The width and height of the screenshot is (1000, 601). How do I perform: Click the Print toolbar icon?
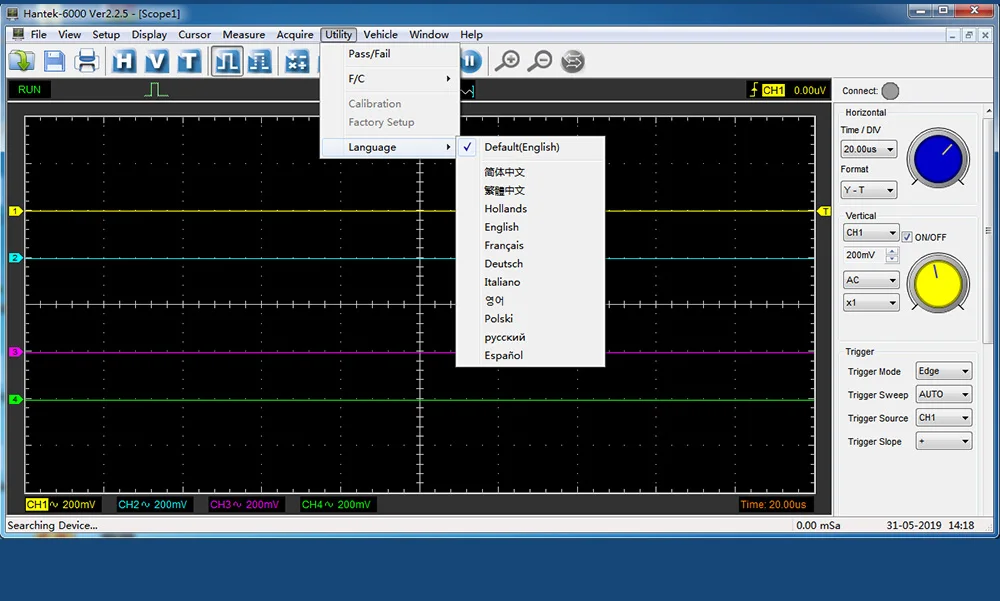[87, 62]
